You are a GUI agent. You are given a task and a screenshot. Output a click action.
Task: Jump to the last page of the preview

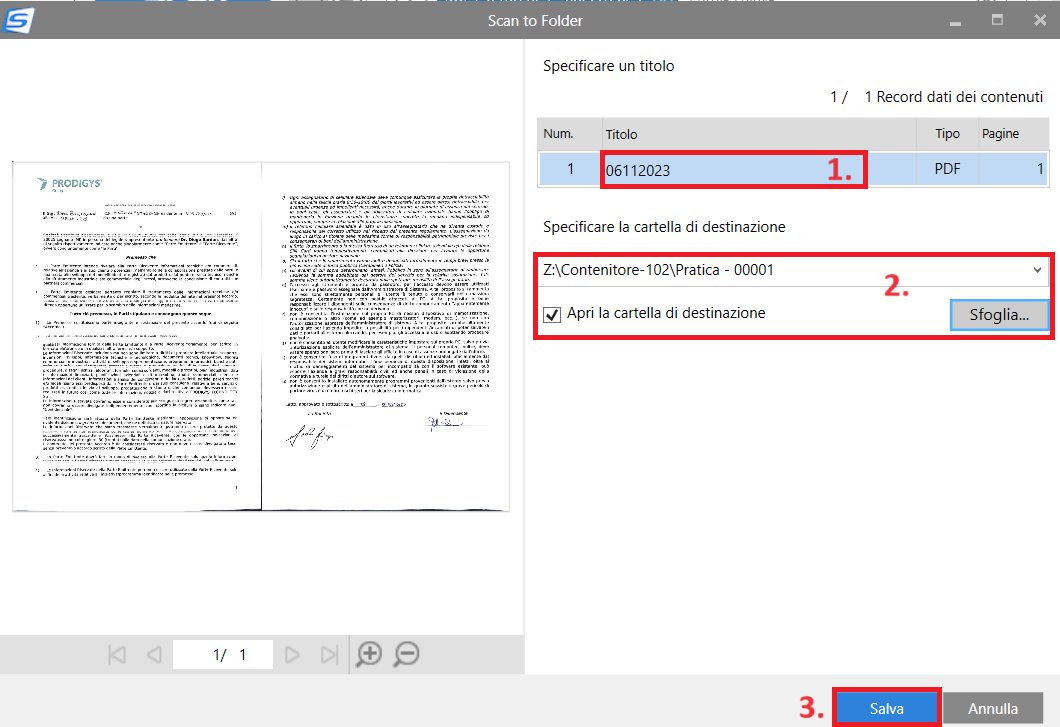[329, 655]
